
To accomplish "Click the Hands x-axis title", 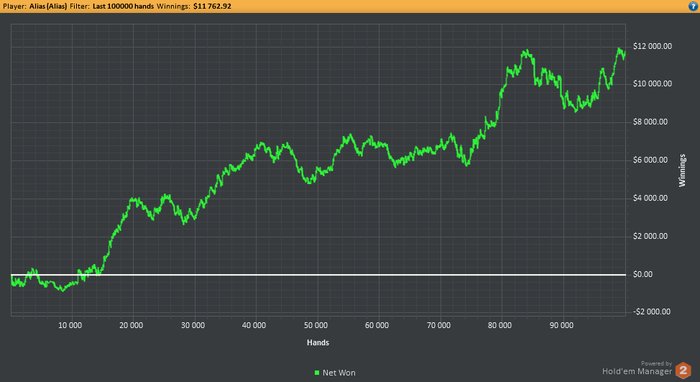I will pos(318,343).
